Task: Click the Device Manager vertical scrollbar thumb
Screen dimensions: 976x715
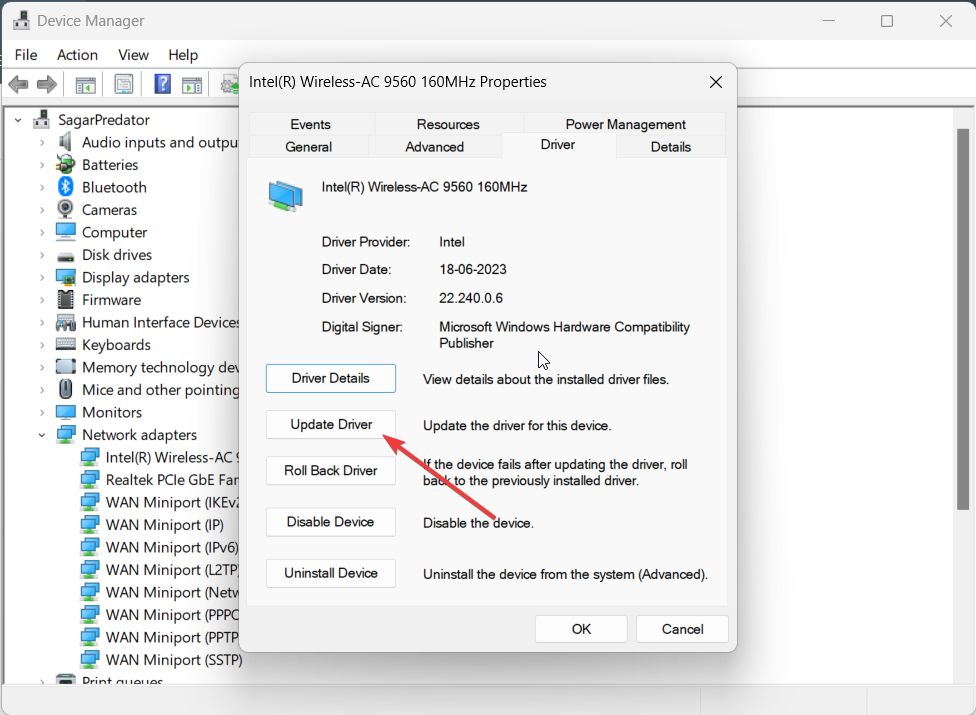Action: pos(962,319)
